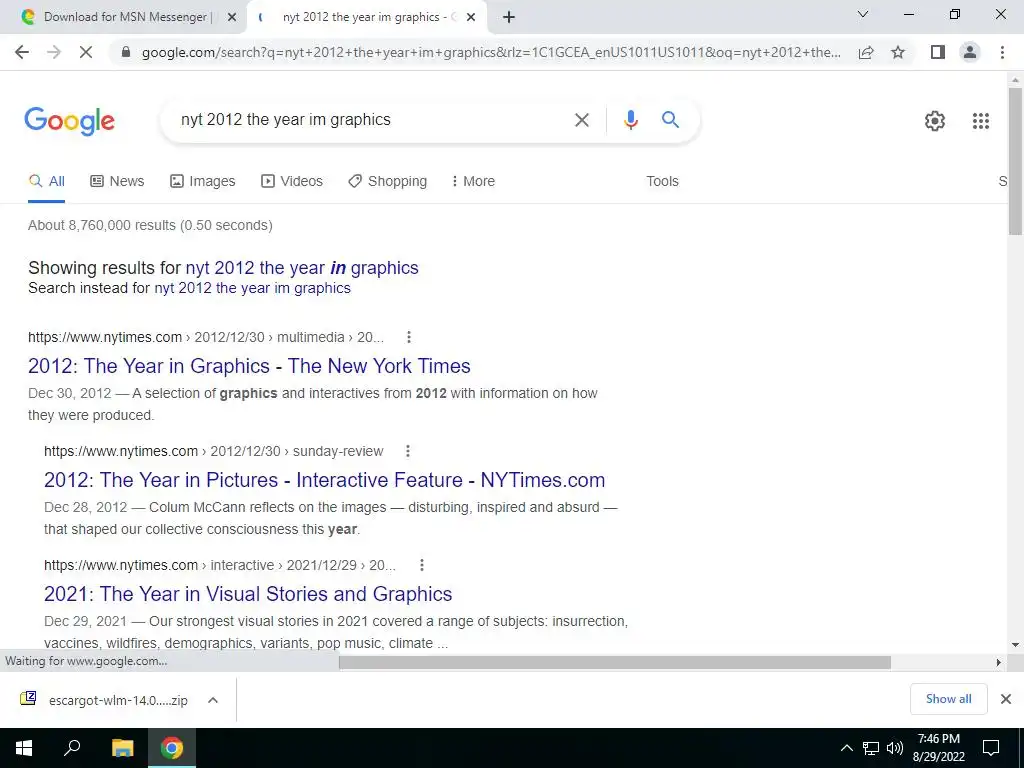1024x768 pixels.
Task: Stop loading the page
Action: pyautogui.click(x=86, y=52)
